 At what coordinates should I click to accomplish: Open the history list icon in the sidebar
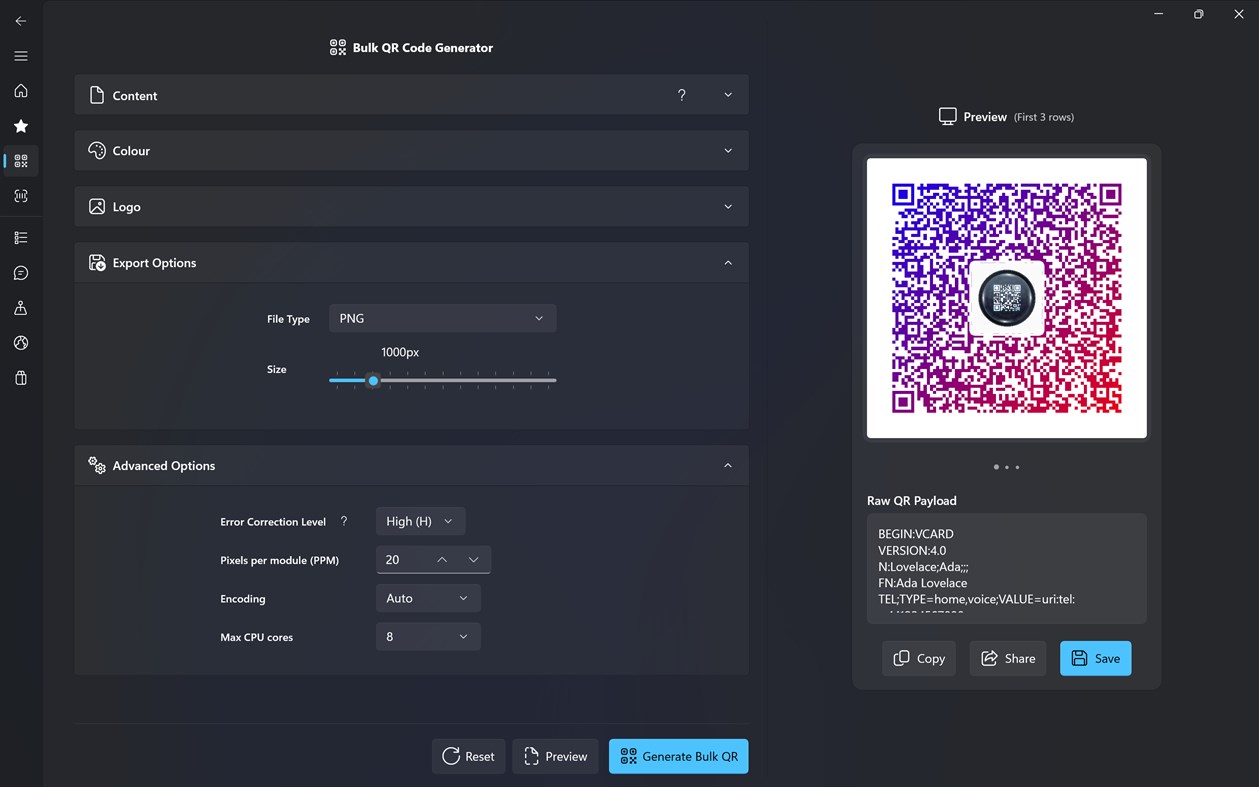[x=20, y=237]
